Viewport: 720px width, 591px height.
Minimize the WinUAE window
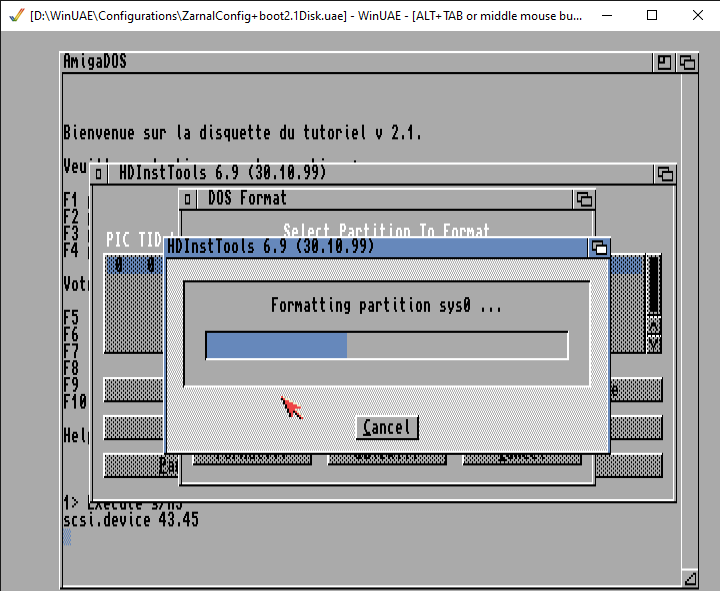point(607,15)
